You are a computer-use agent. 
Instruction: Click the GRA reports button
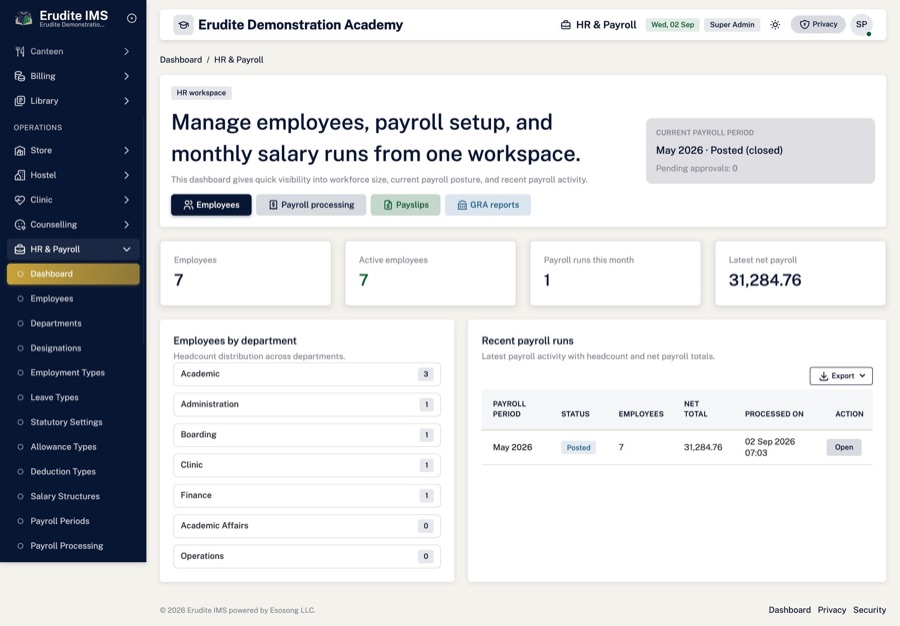point(488,205)
